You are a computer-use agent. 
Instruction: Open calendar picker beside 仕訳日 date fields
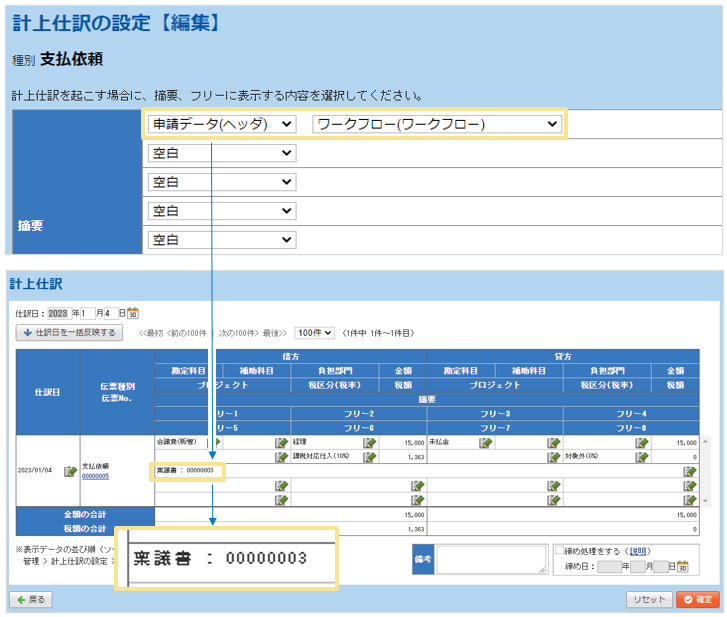133,313
